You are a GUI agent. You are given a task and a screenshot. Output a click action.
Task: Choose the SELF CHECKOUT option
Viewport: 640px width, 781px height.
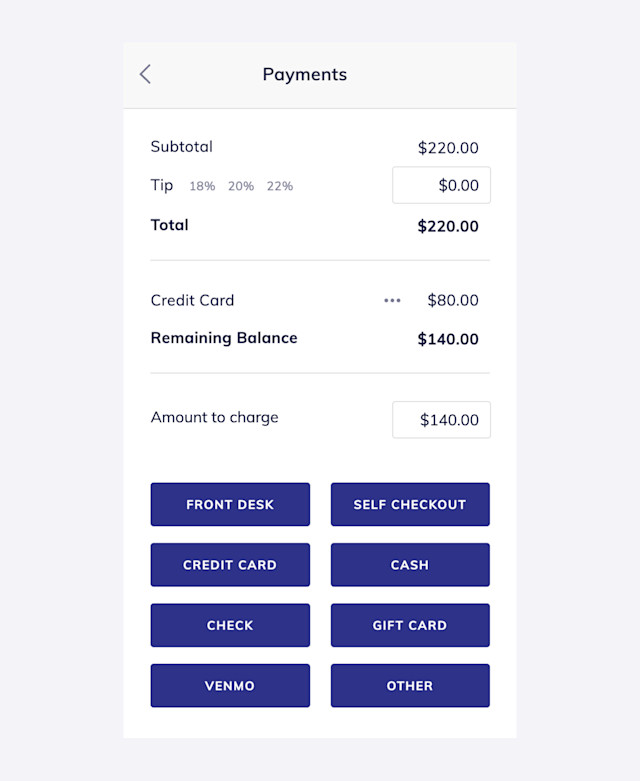pos(410,504)
